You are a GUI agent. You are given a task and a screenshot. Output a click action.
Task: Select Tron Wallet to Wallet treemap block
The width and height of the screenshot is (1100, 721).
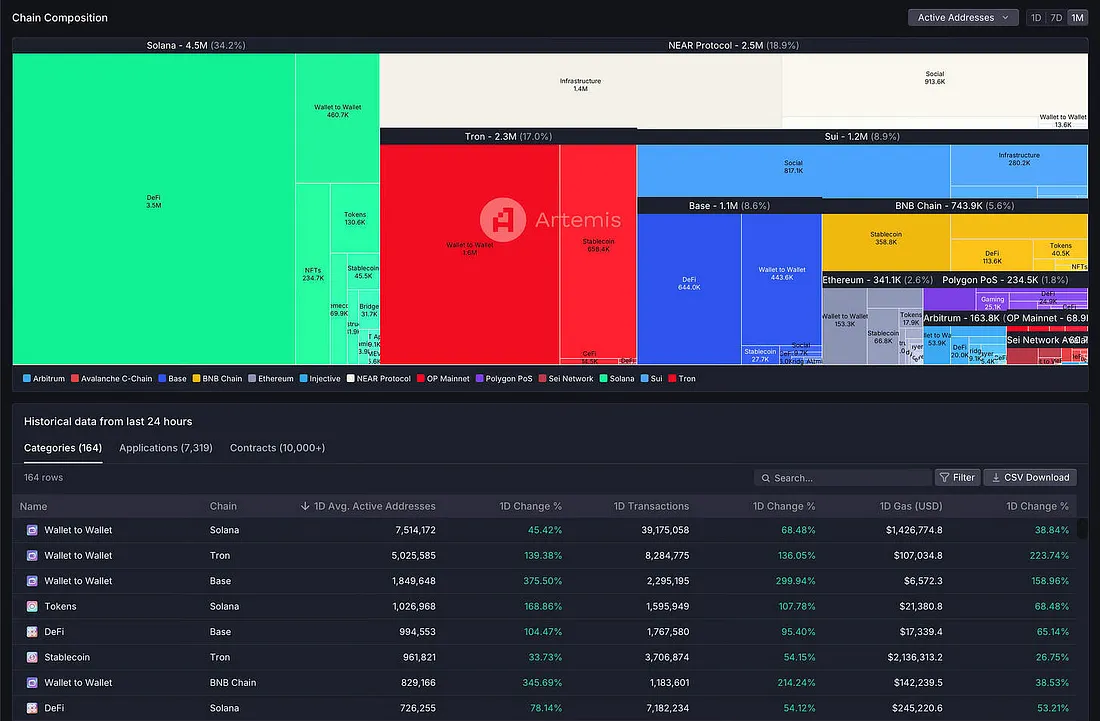click(469, 254)
